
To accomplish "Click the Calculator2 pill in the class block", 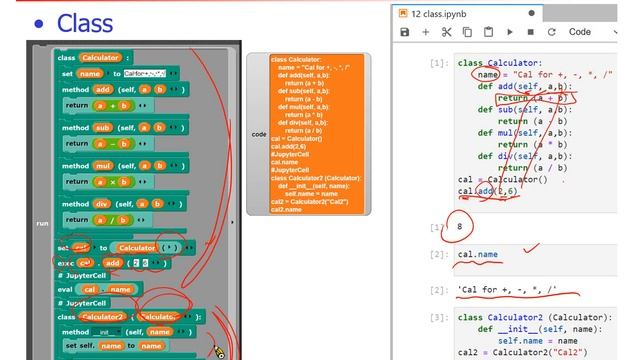I will [x=102, y=317].
